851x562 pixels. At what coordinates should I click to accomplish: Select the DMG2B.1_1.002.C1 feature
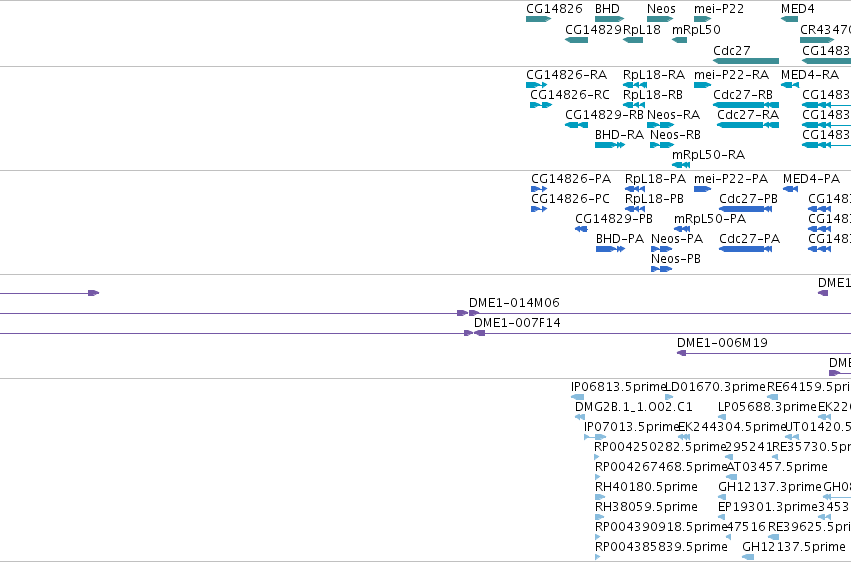point(580,418)
